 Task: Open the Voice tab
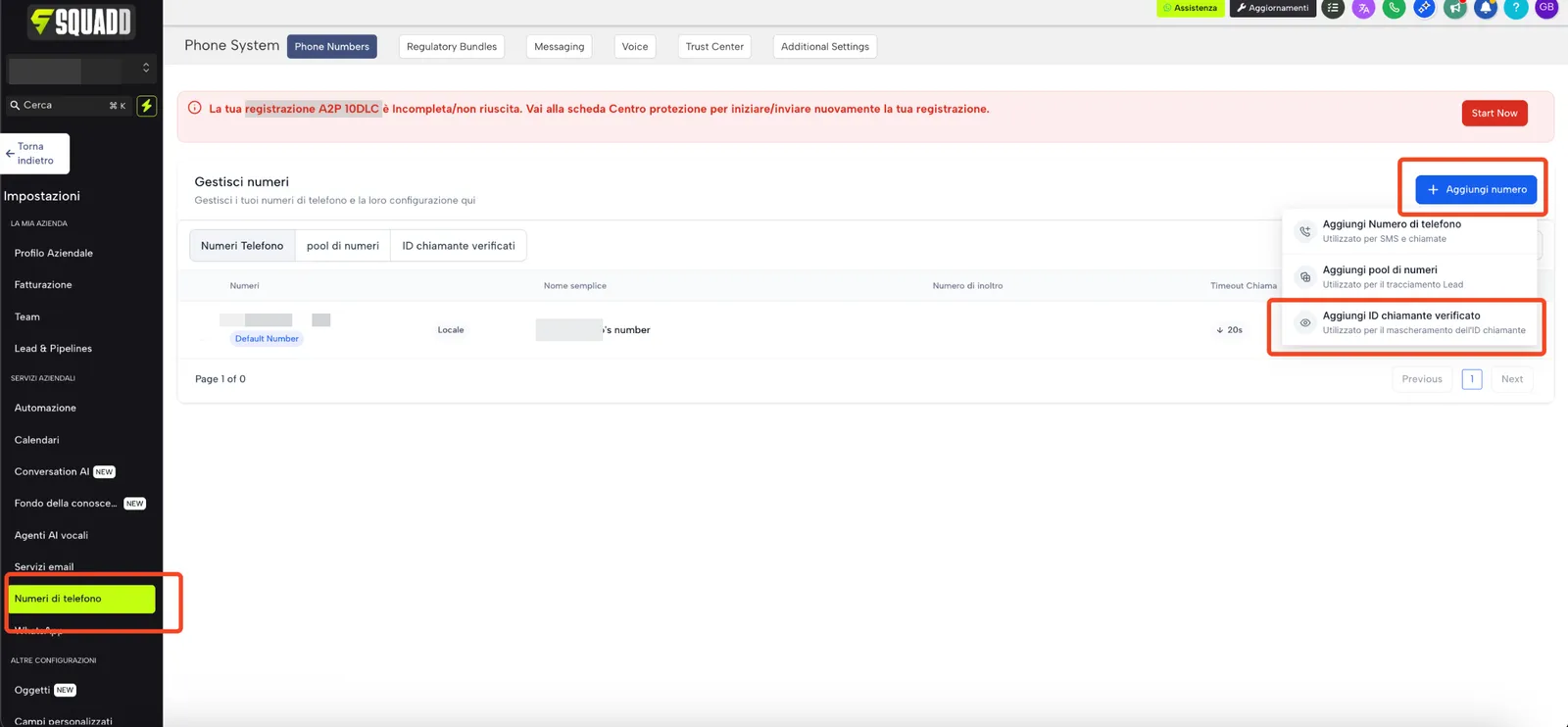pos(635,46)
